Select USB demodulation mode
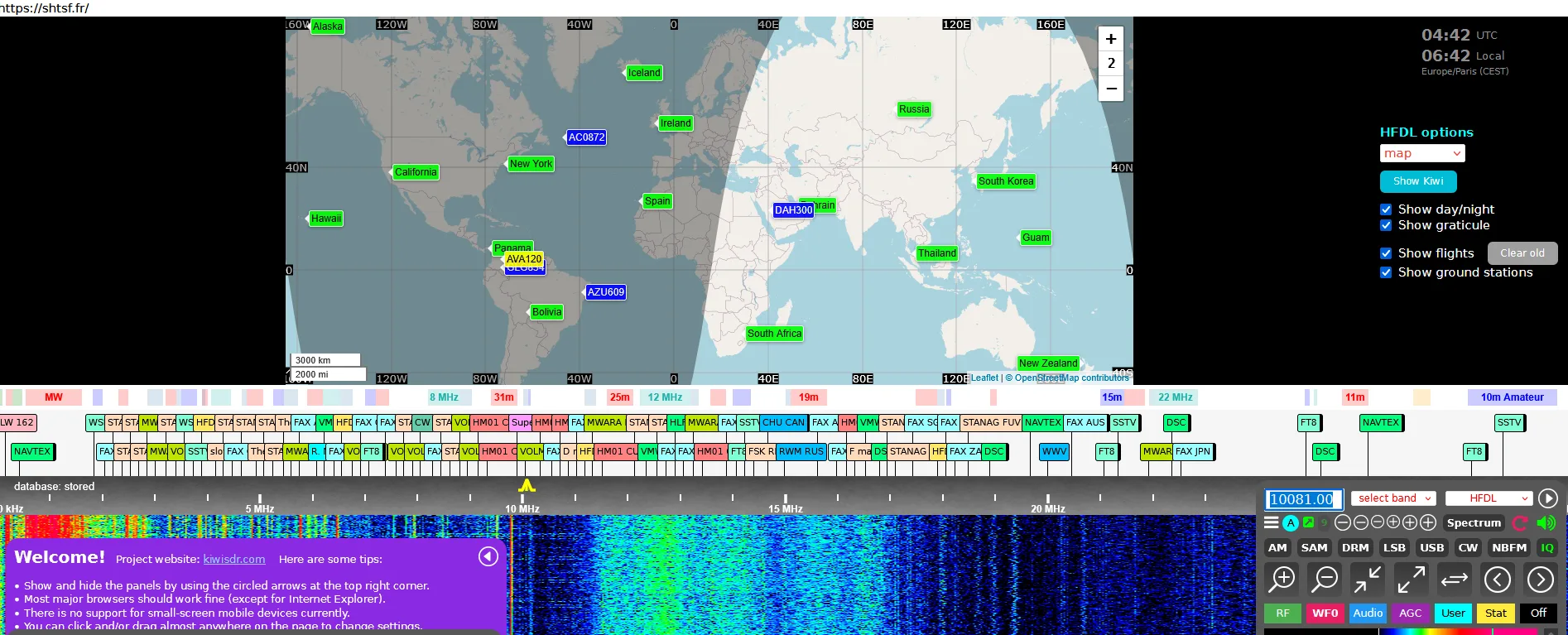This screenshot has height=635, width=1568. (x=1431, y=547)
